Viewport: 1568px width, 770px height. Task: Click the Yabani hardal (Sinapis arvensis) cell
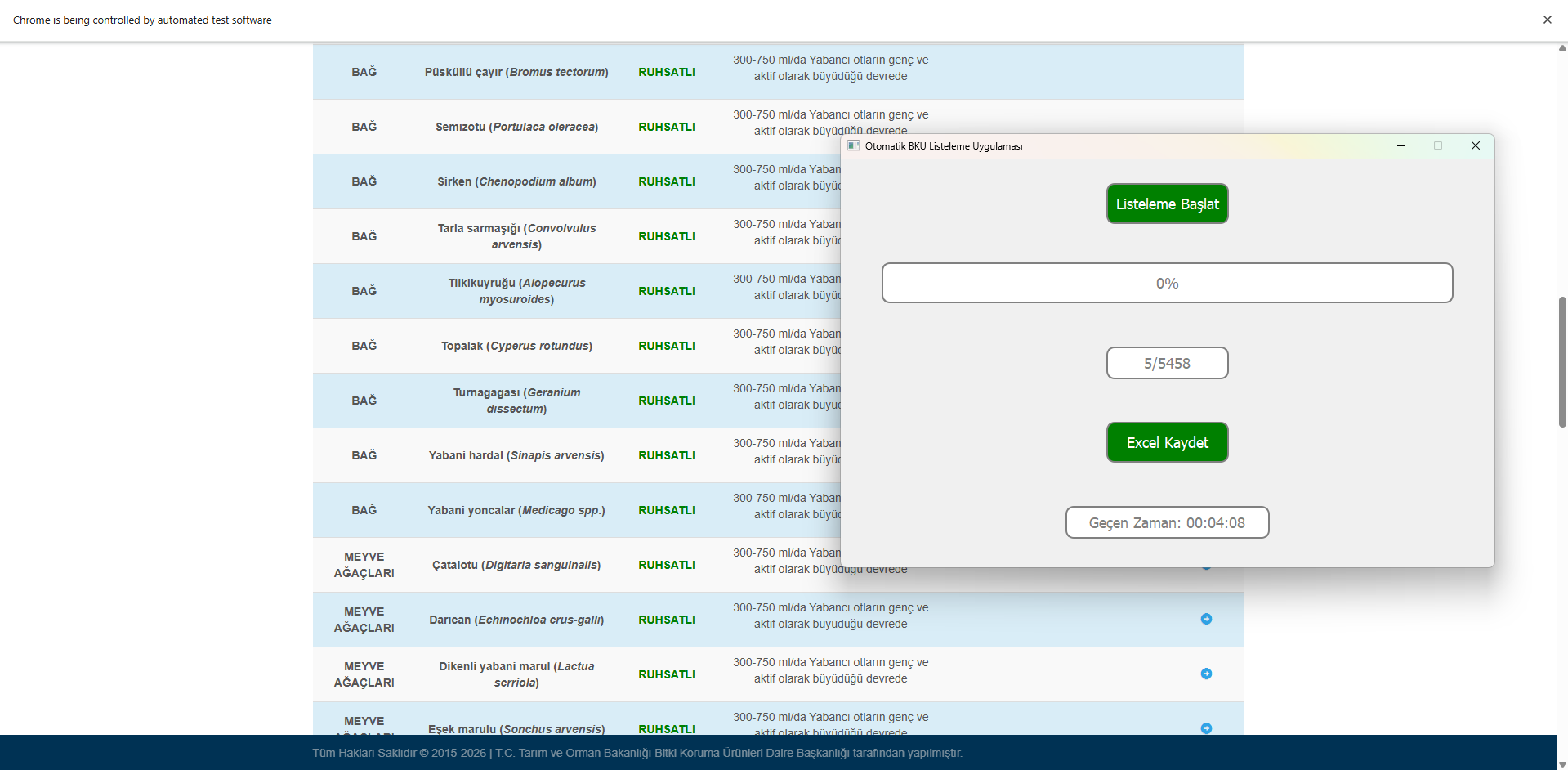coord(516,455)
